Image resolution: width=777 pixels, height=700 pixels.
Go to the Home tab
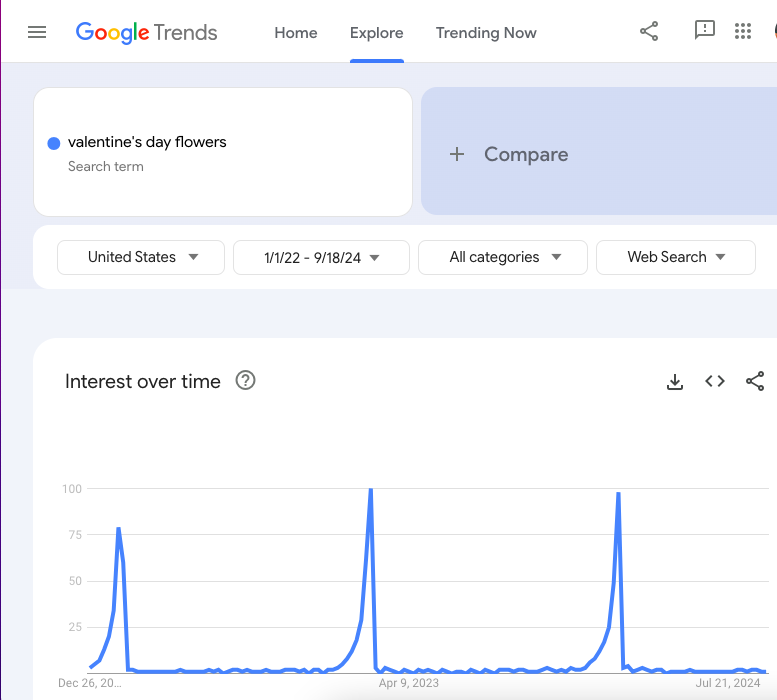coord(296,33)
